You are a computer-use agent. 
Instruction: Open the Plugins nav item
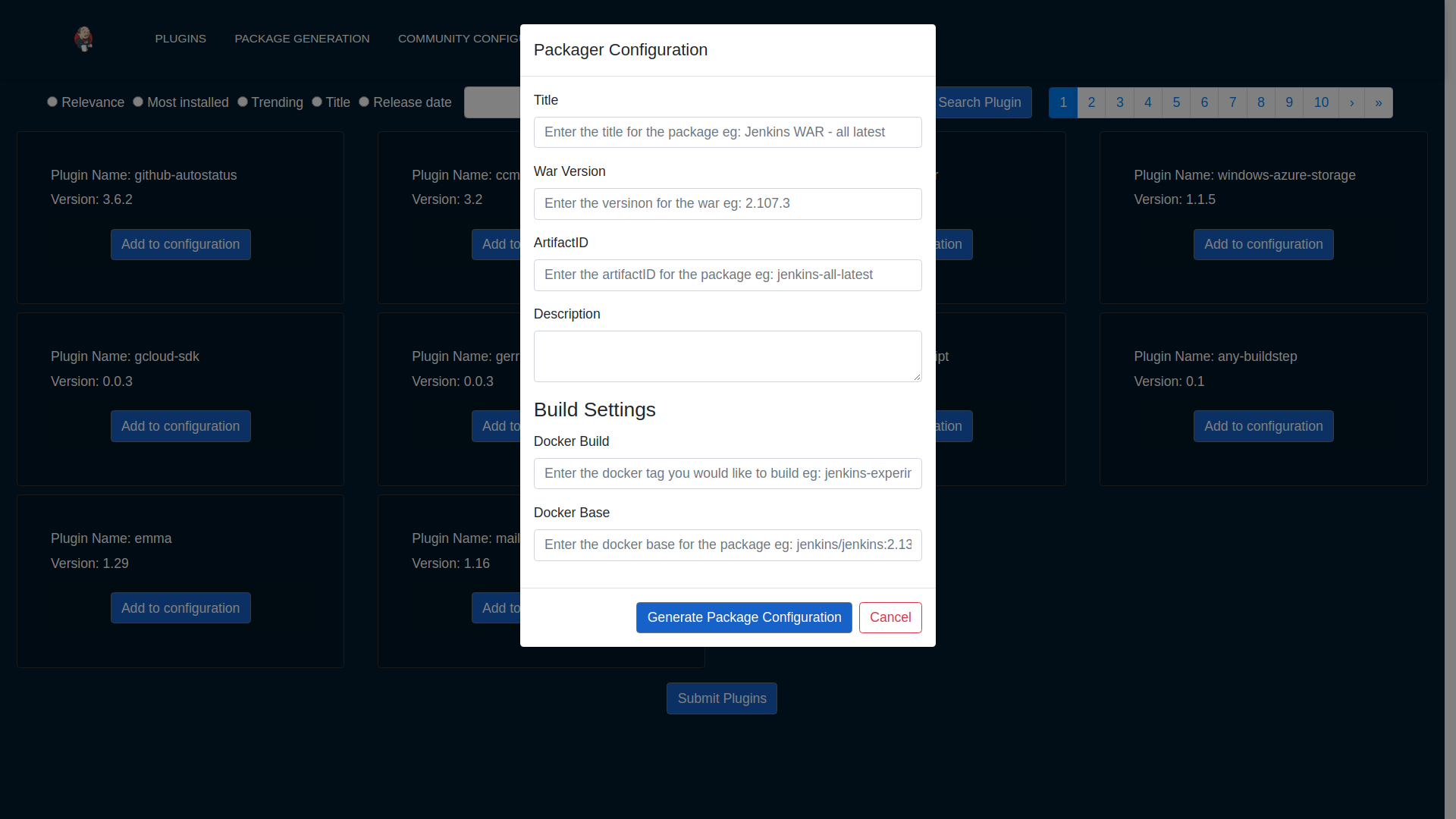tap(180, 39)
